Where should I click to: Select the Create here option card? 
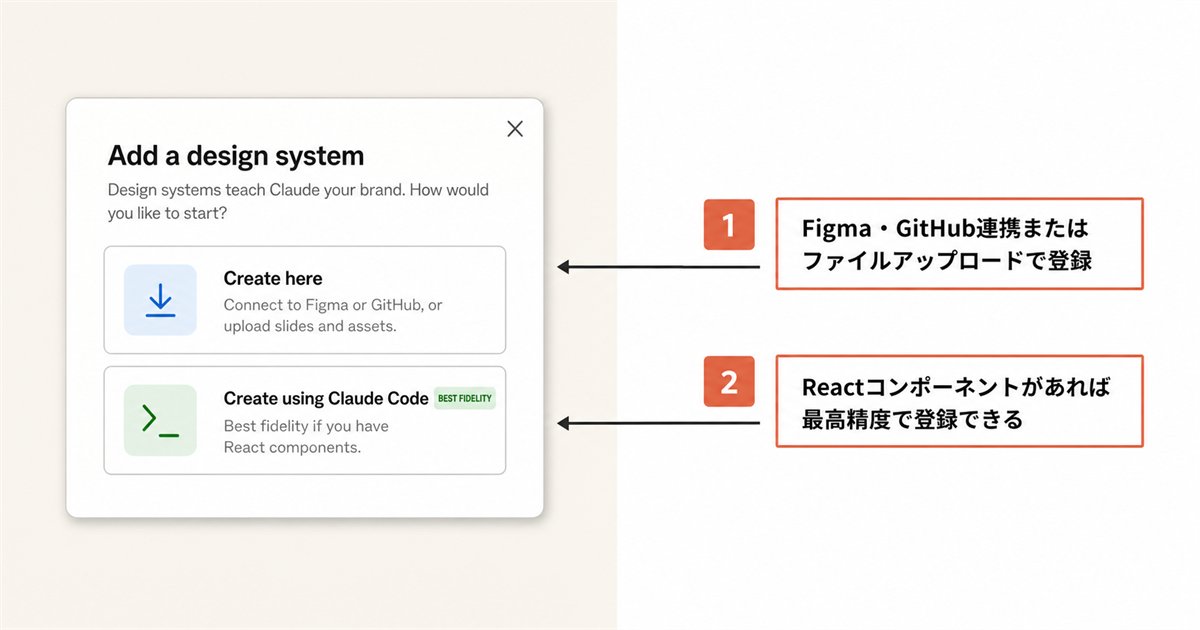tap(305, 300)
